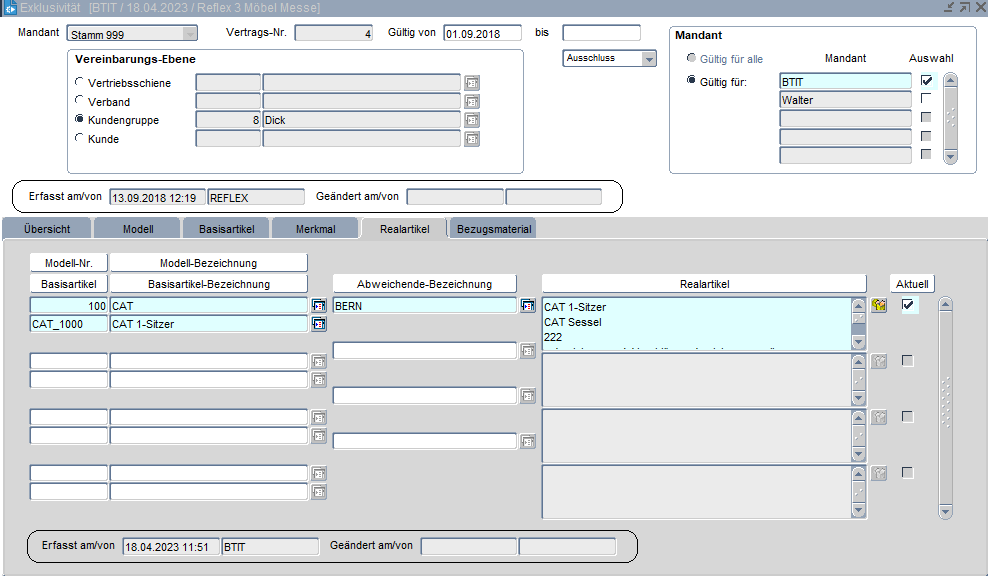This screenshot has width=988, height=576.
Task: Select the Vertriebsschiene radio button
Action: tap(80, 82)
